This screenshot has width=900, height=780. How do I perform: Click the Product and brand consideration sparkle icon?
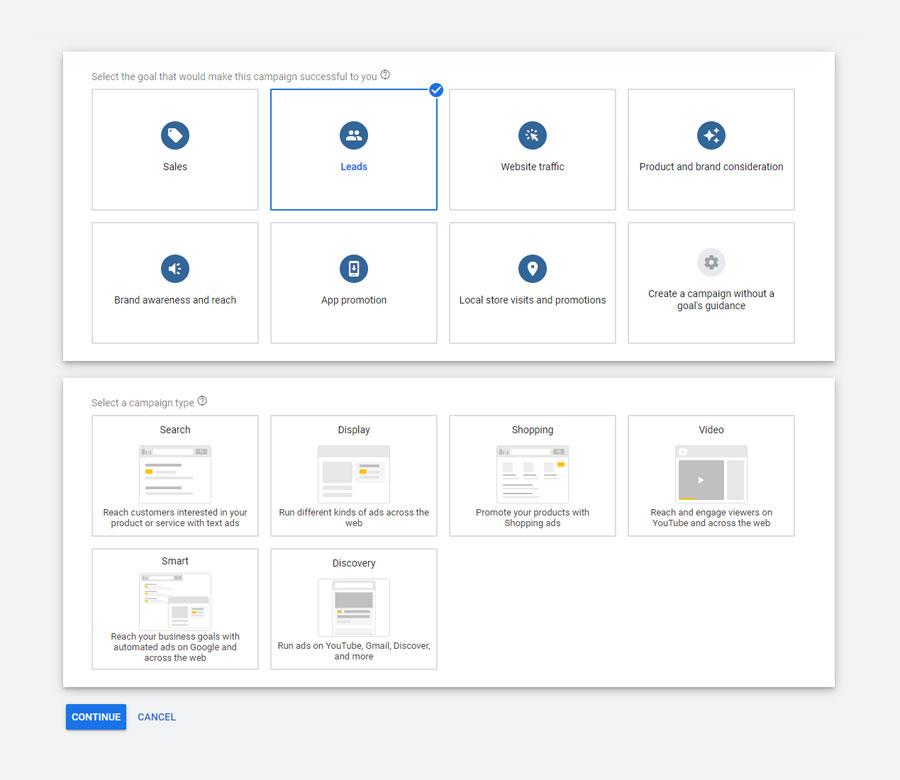pyautogui.click(x=711, y=135)
